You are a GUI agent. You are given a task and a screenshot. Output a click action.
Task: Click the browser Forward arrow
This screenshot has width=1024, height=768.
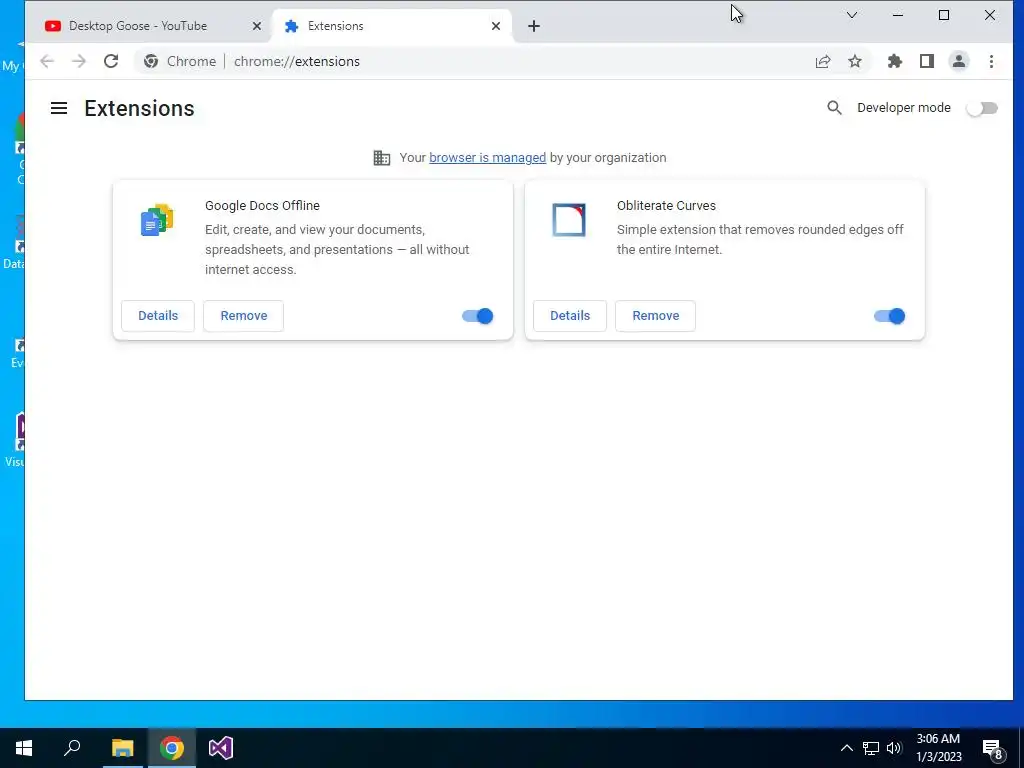79,61
